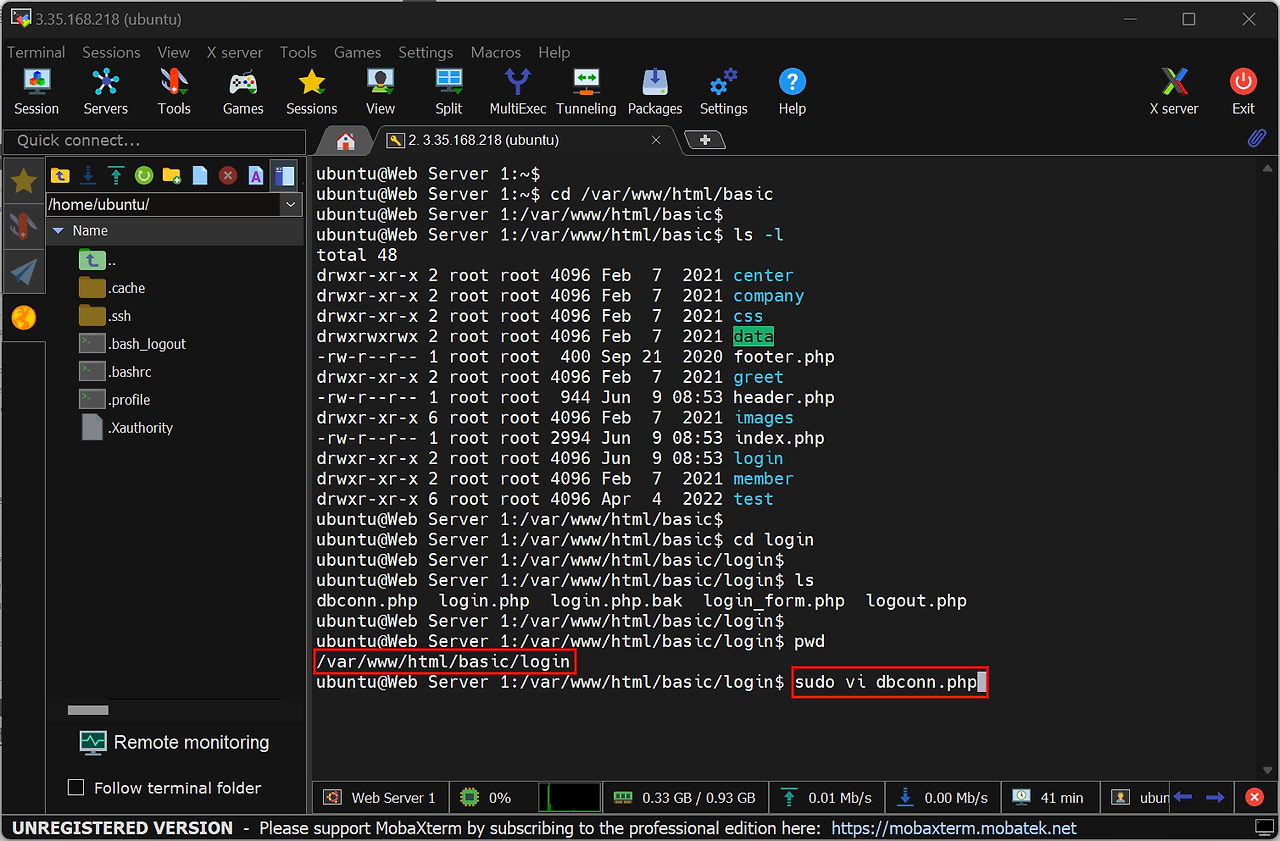Enable Follow terminal folder checkbox

click(x=76, y=788)
